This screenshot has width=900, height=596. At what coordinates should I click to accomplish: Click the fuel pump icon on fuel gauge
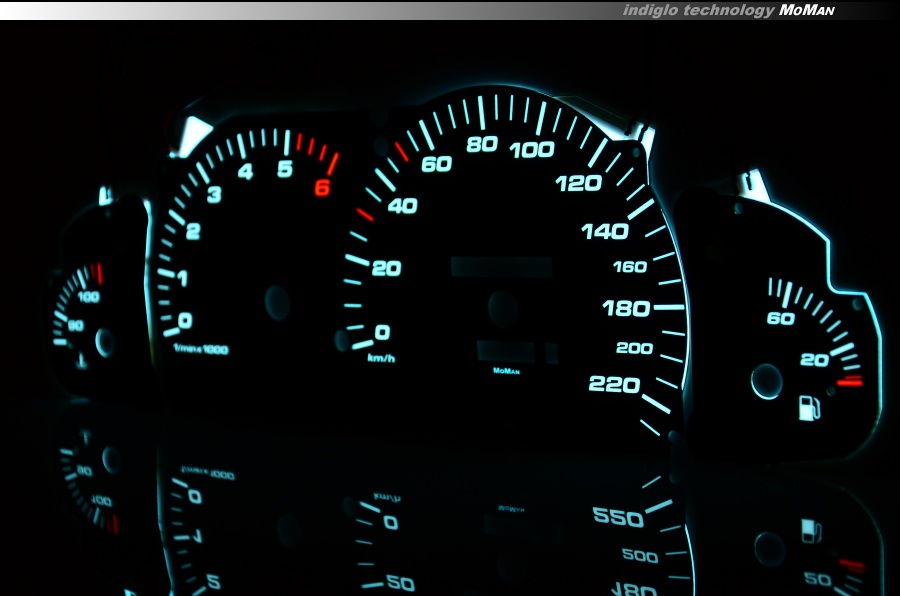tap(809, 407)
